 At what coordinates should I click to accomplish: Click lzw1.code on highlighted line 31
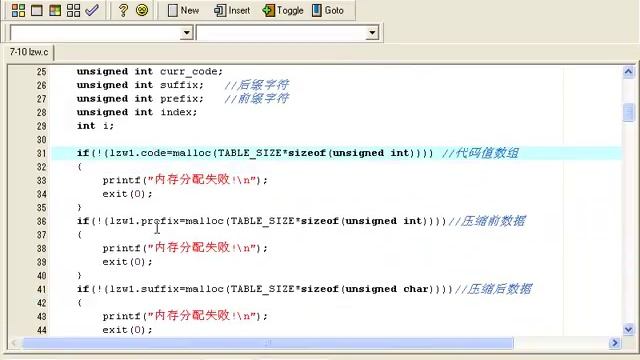(x=138, y=153)
